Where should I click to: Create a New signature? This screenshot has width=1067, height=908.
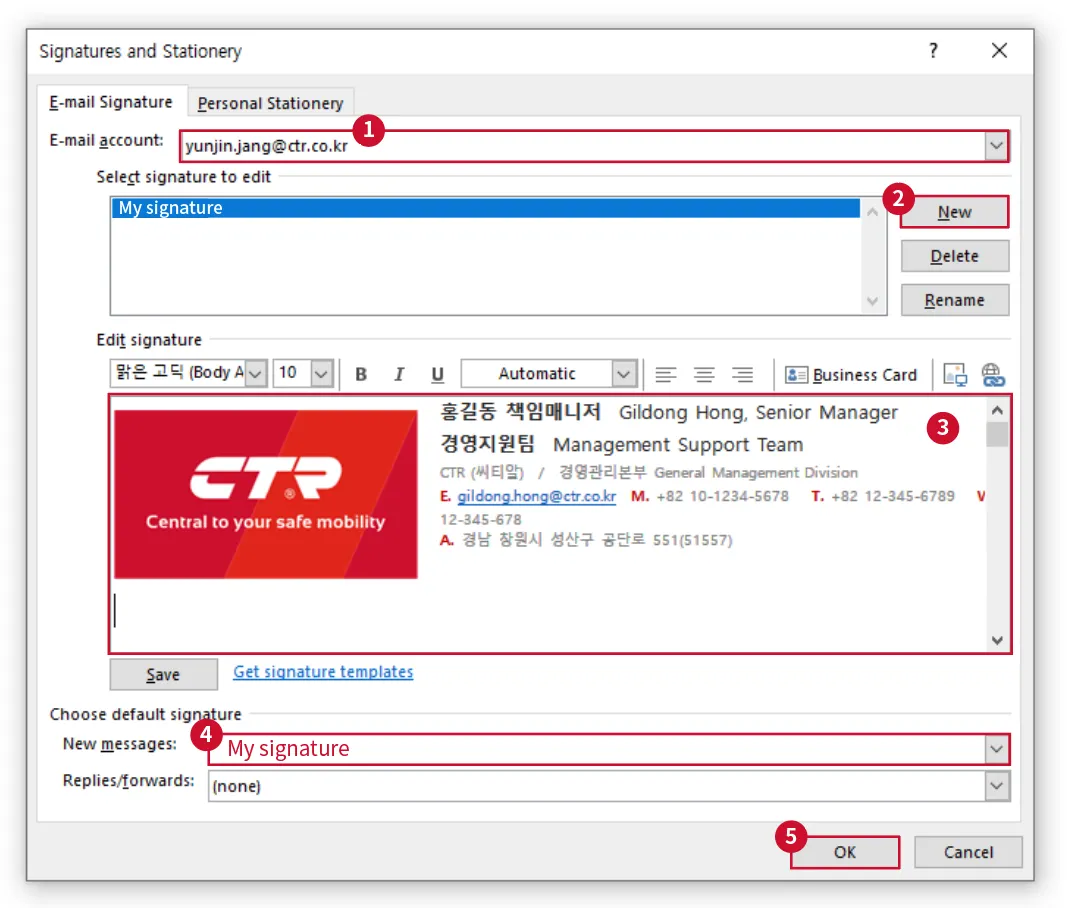[954, 212]
